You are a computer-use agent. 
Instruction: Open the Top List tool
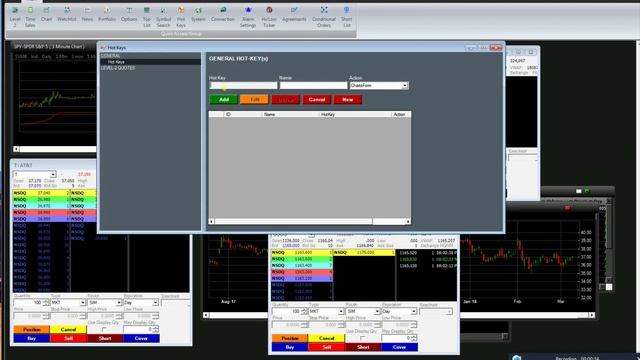147,16
